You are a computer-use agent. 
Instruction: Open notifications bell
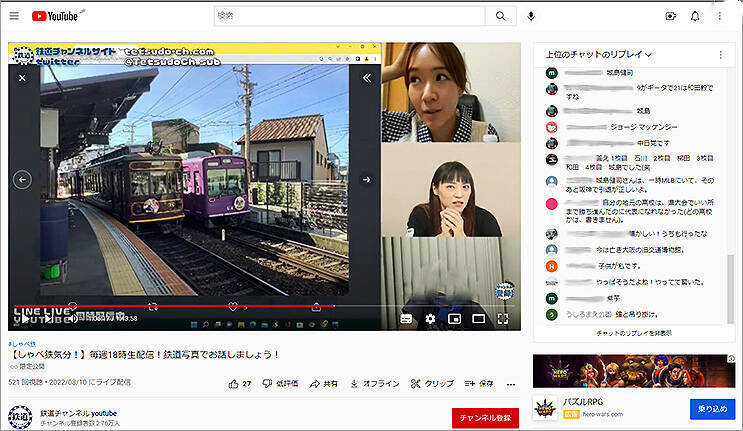(695, 16)
